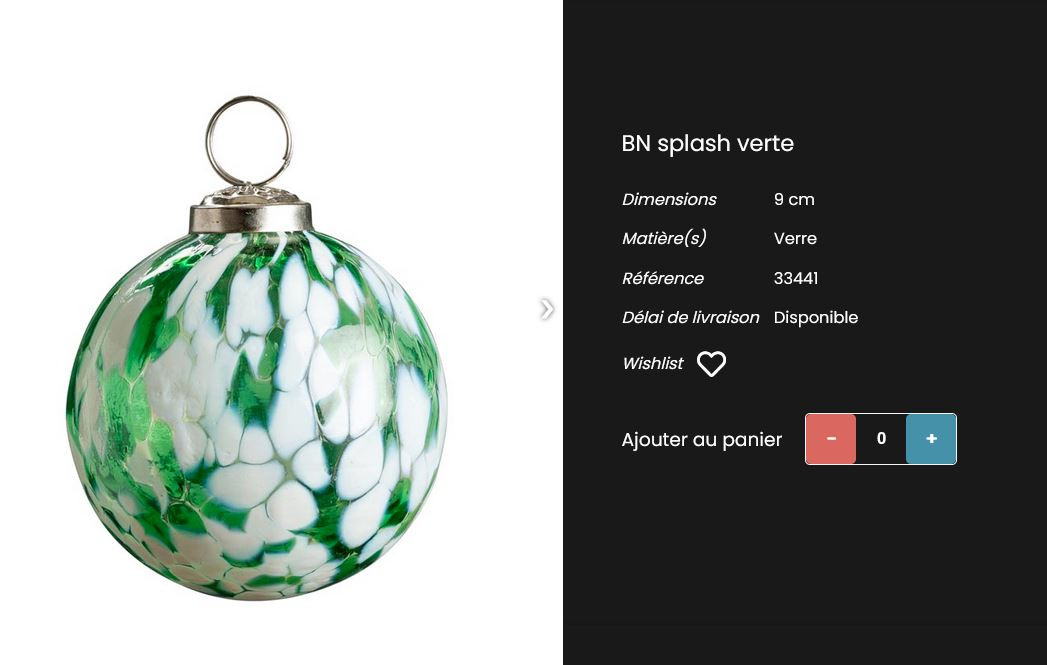Open the green splash ornament photo

(x=257, y=347)
